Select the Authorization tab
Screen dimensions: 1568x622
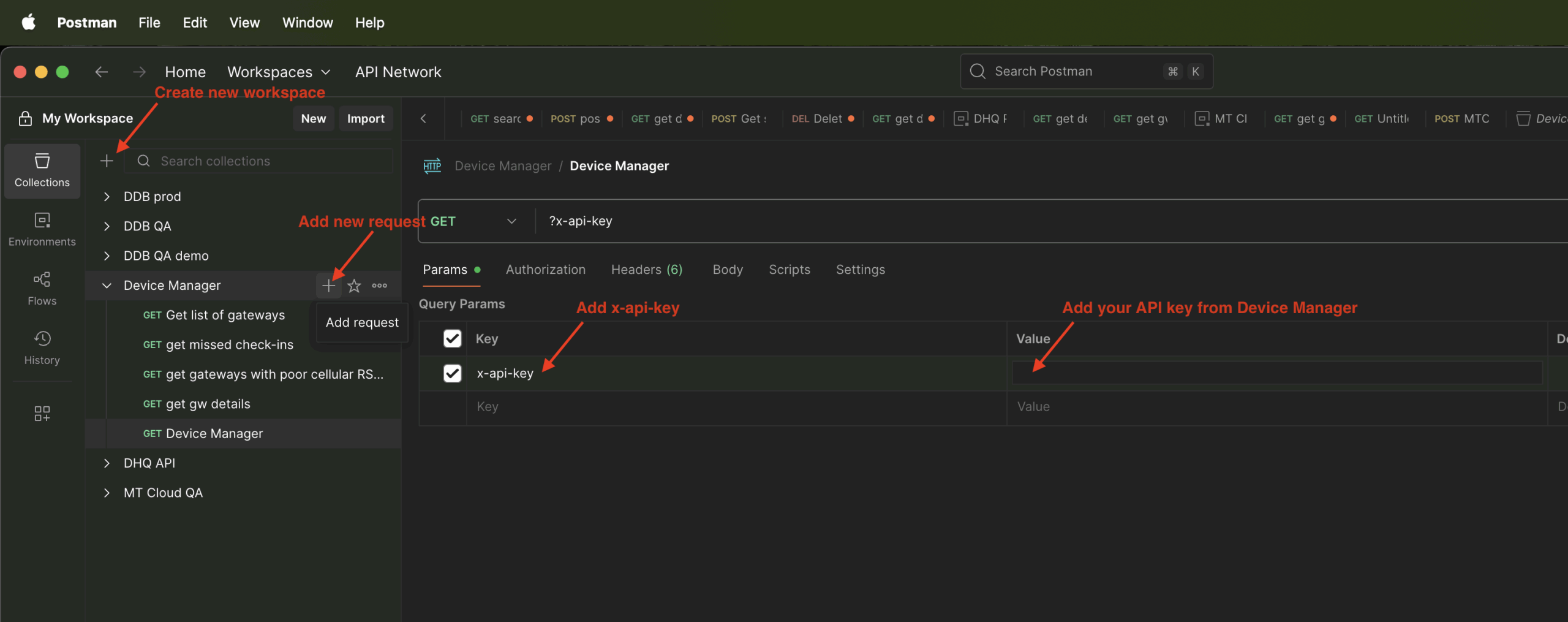coord(546,270)
